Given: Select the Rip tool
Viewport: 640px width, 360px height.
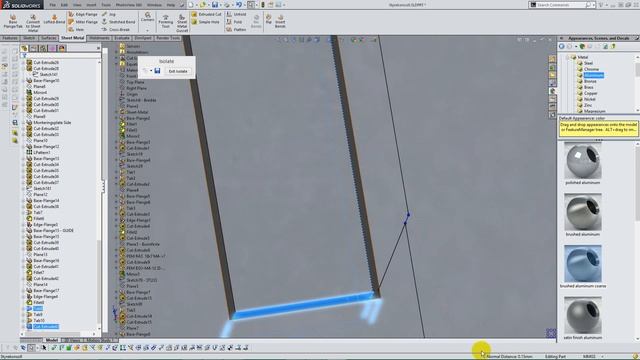Looking at the screenshot, I should 269,19.
